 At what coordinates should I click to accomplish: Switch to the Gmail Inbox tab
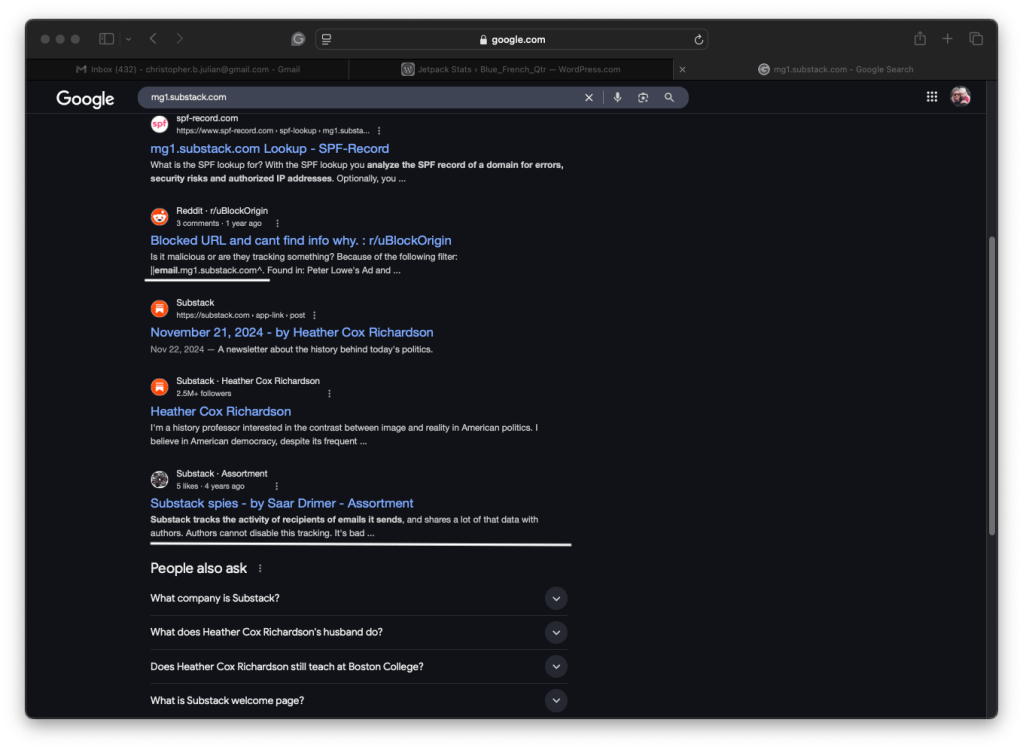pos(188,70)
